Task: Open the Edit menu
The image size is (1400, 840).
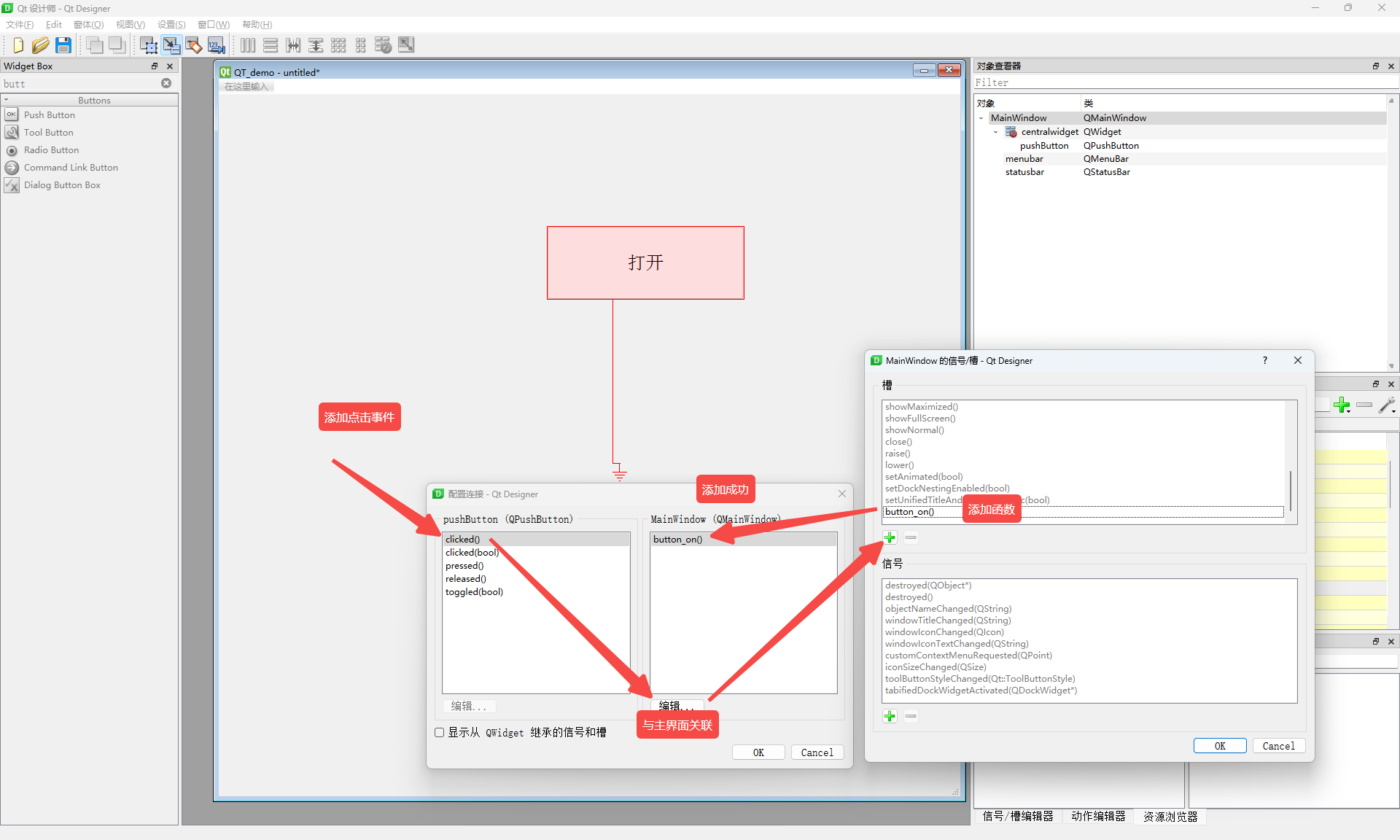Action: (53, 25)
